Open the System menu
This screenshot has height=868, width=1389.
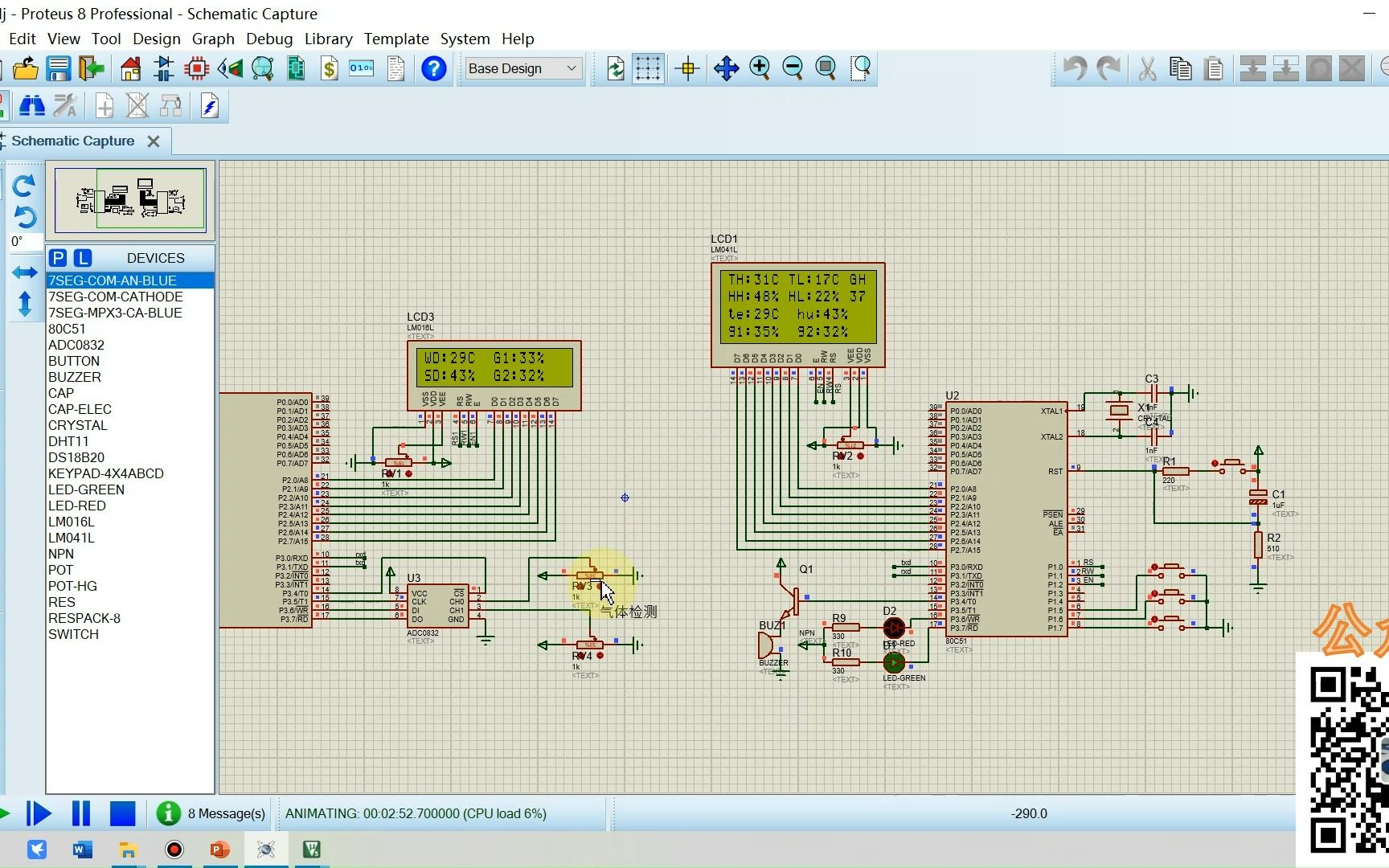click(x=465, y=39)
